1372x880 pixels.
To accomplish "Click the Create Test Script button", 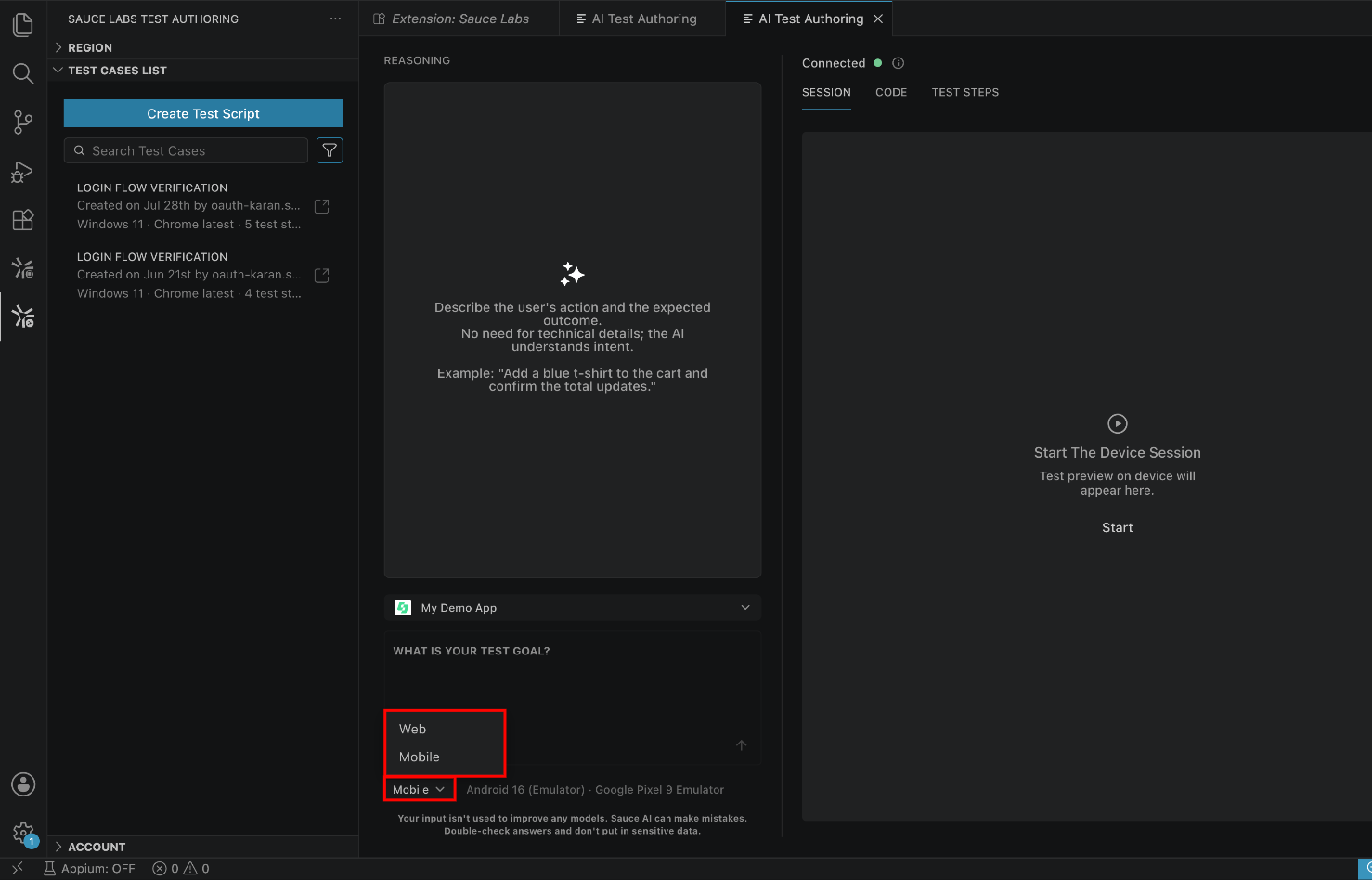I will pyautogui.click(x=203, y=113).
